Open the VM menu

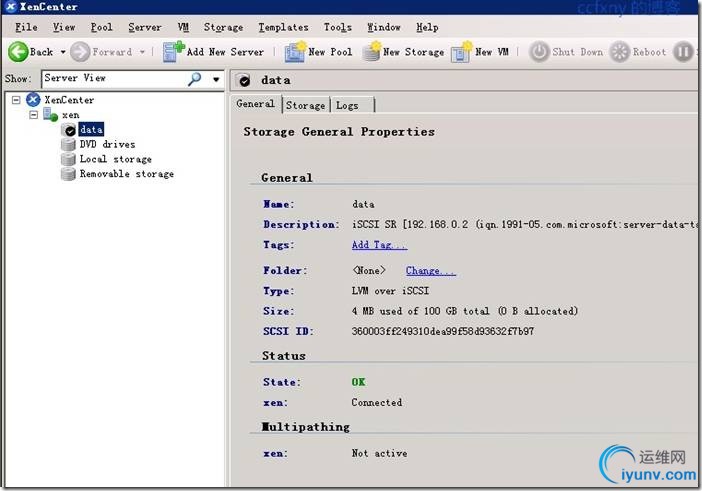pyautogui.click(x=183, y=27)
